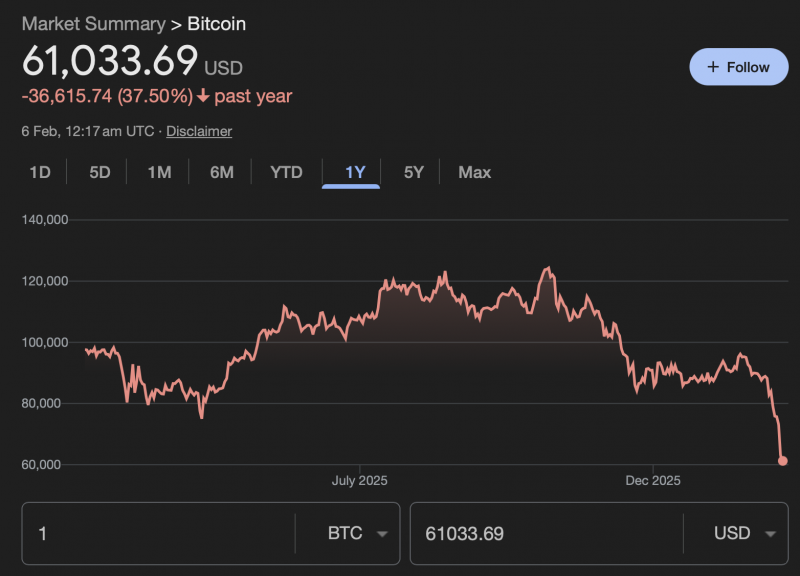
Task: Click the Dec 2025 axis label
Action: pyautogui.click(x=653, y=481)
